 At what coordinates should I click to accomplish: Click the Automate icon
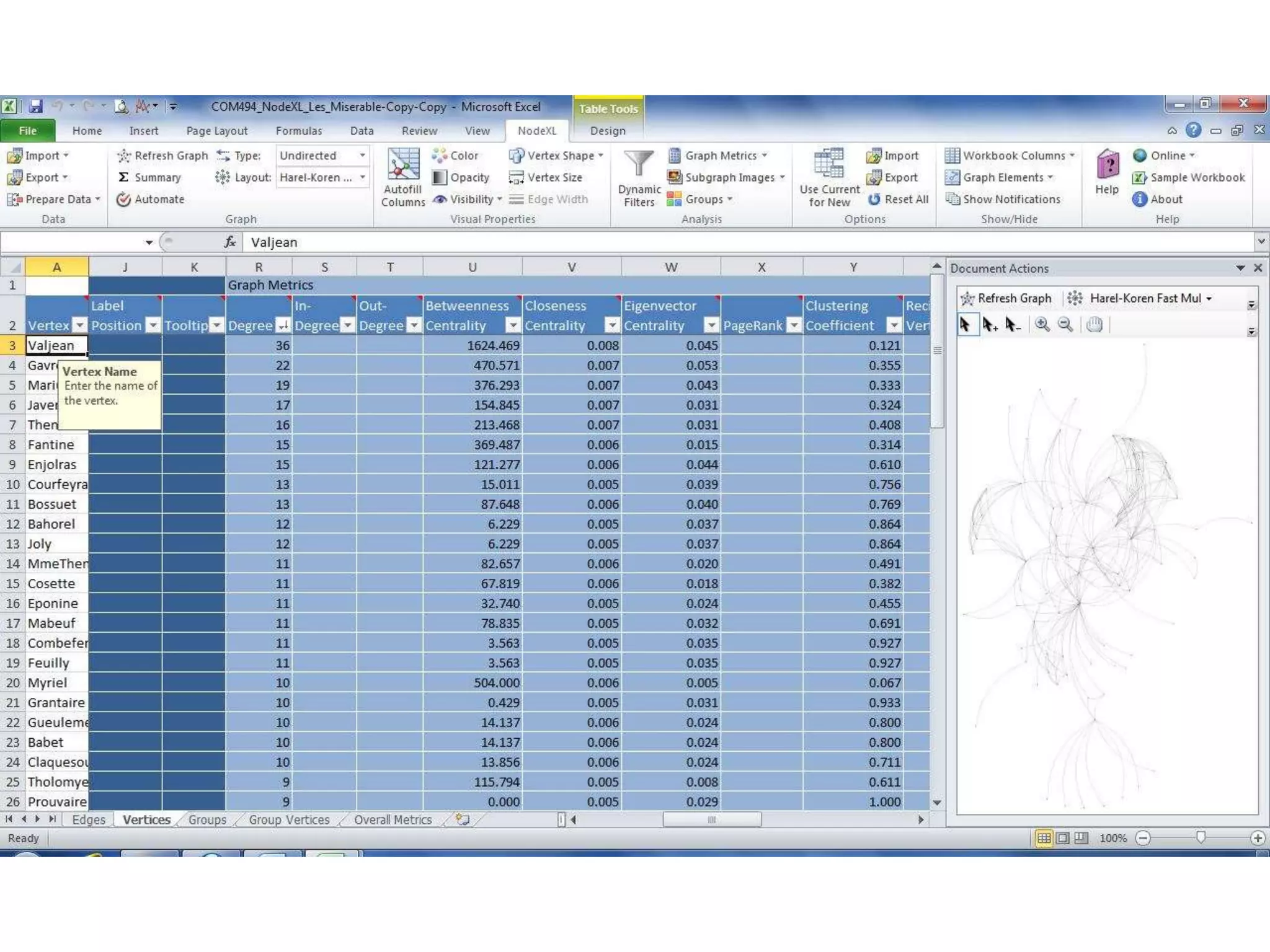click(123, 200)
